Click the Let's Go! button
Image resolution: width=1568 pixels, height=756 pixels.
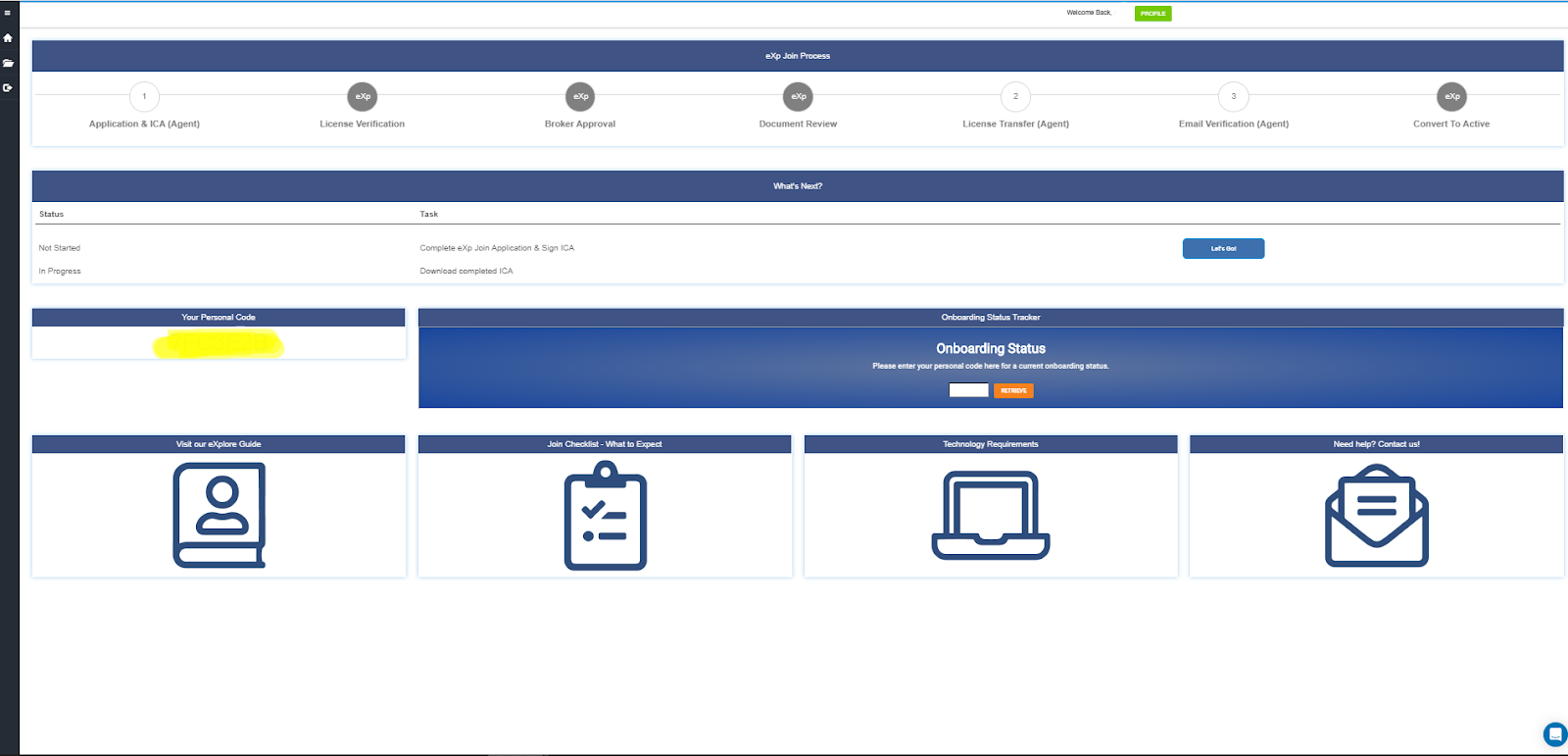pos(1224,249)
